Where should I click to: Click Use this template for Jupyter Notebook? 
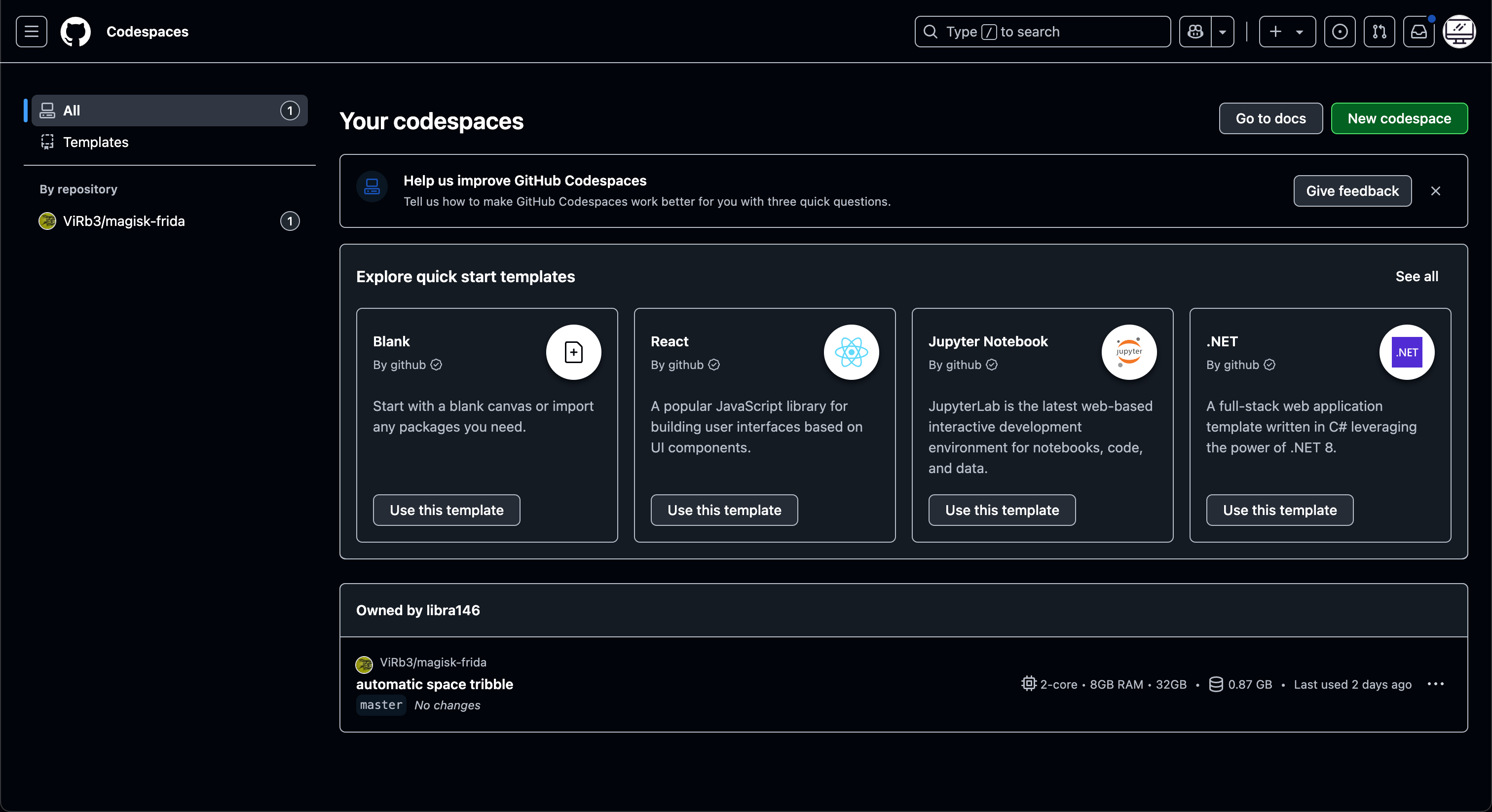click(1002, 510)
